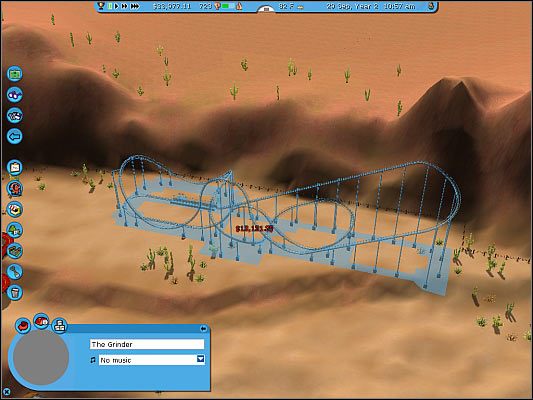The image size is (533, 400).
Task: Pause the game with the pause button
Action: (110, 6)
